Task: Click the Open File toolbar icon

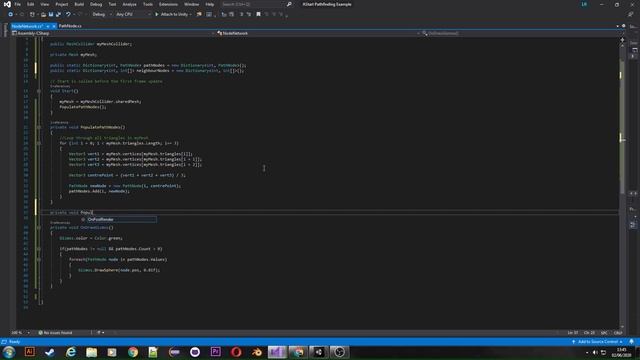Action: 43,14
